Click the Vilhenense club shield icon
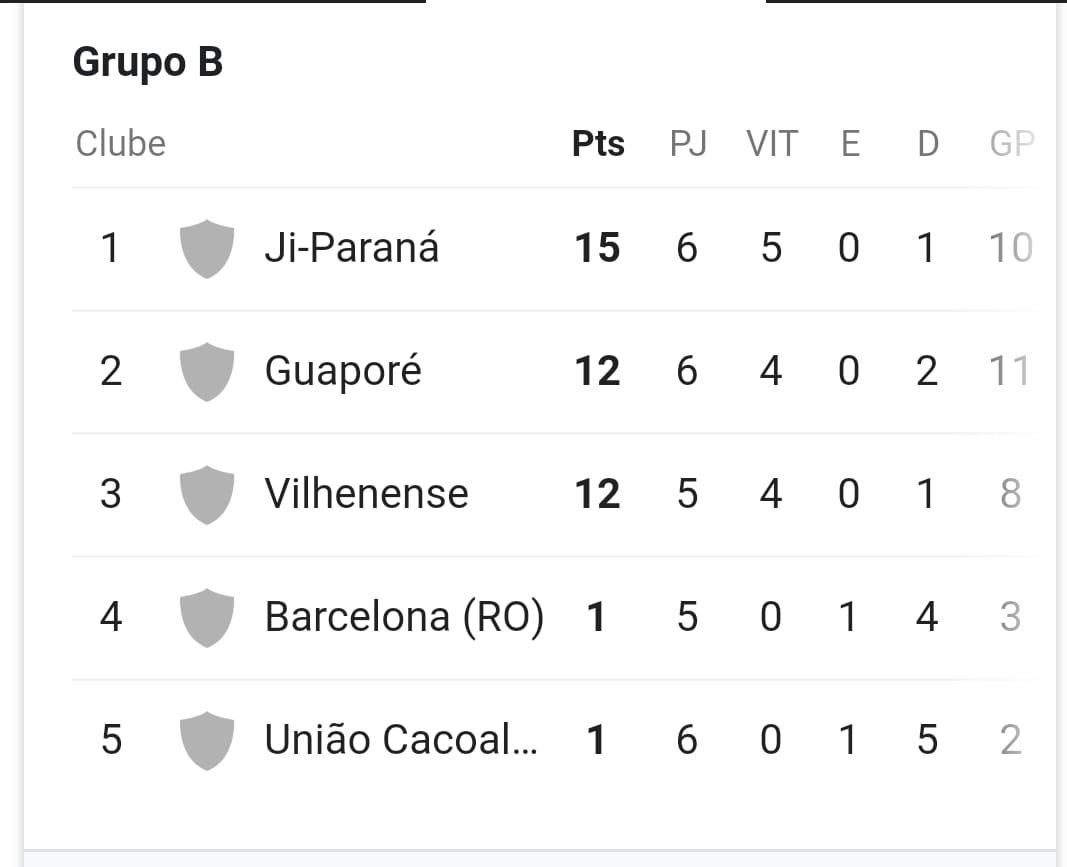This screenshot has width=1067, height=867. coord(207,495)
